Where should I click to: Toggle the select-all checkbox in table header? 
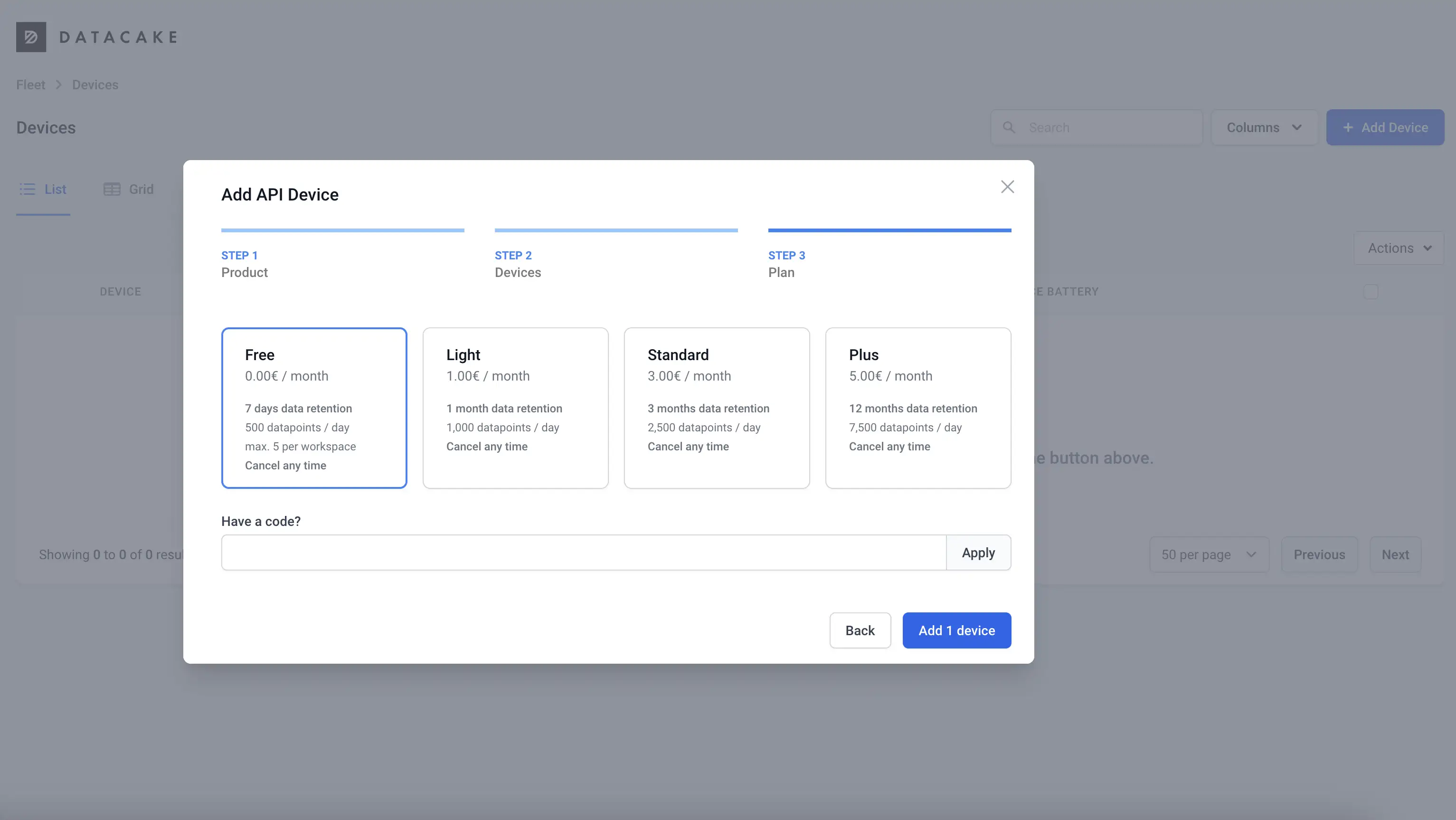(x=1371, y=291)
